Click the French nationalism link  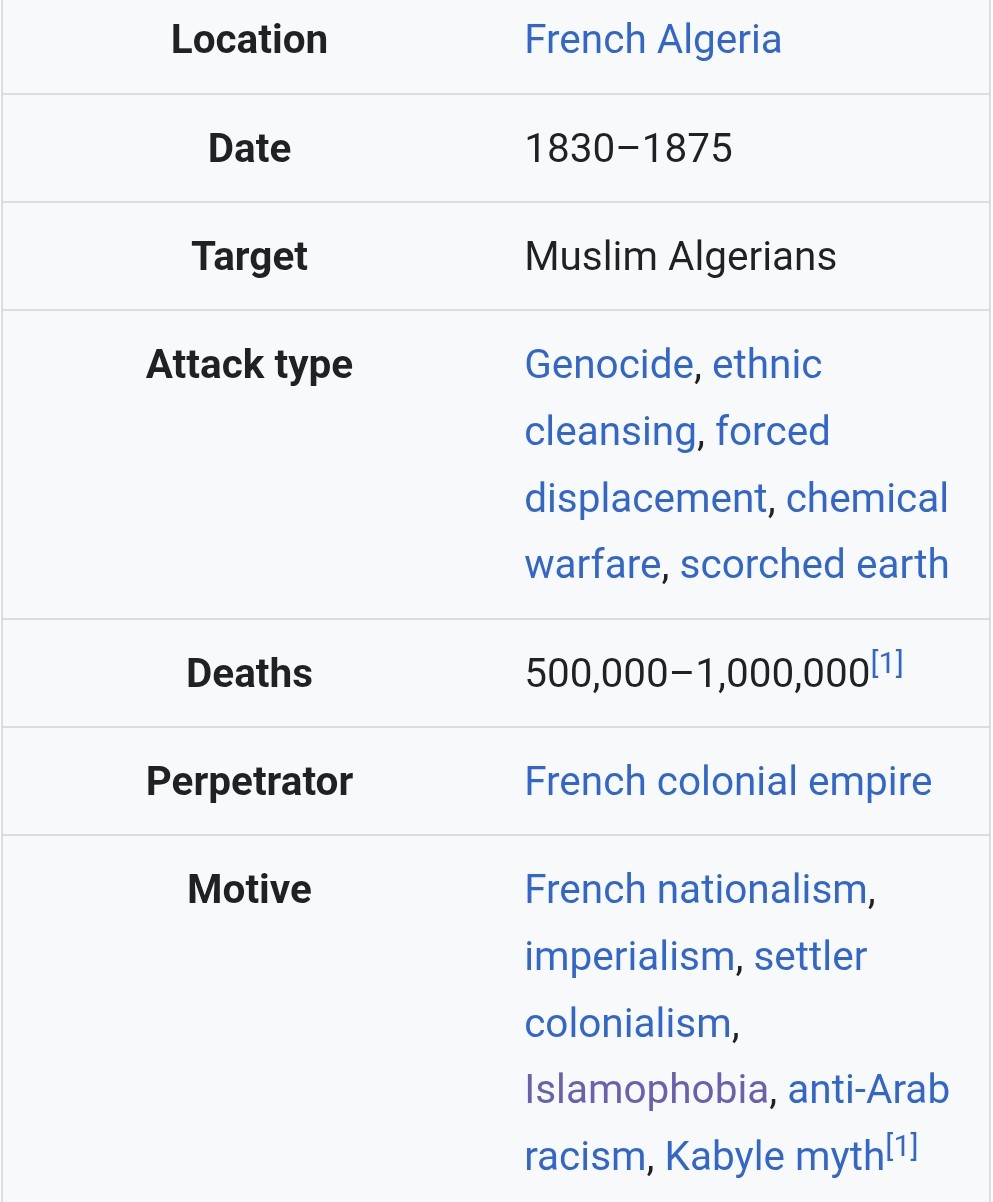(695, 889)
